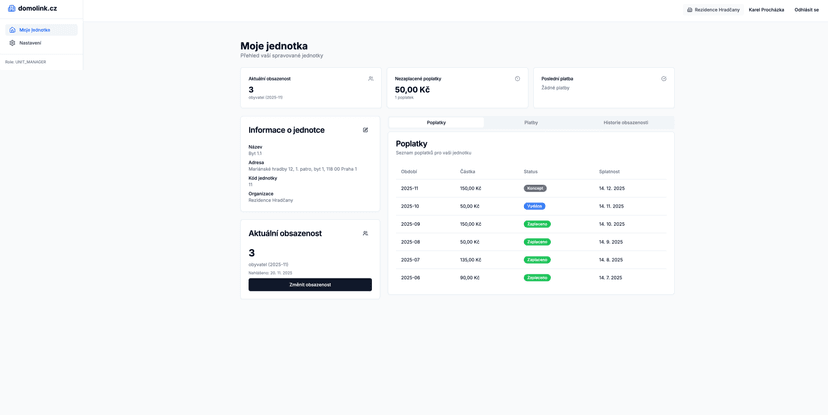The width and height of the screenshot is (828, 415).
Task: Edit unit info via the pencil icon
Action: [365, 130]
